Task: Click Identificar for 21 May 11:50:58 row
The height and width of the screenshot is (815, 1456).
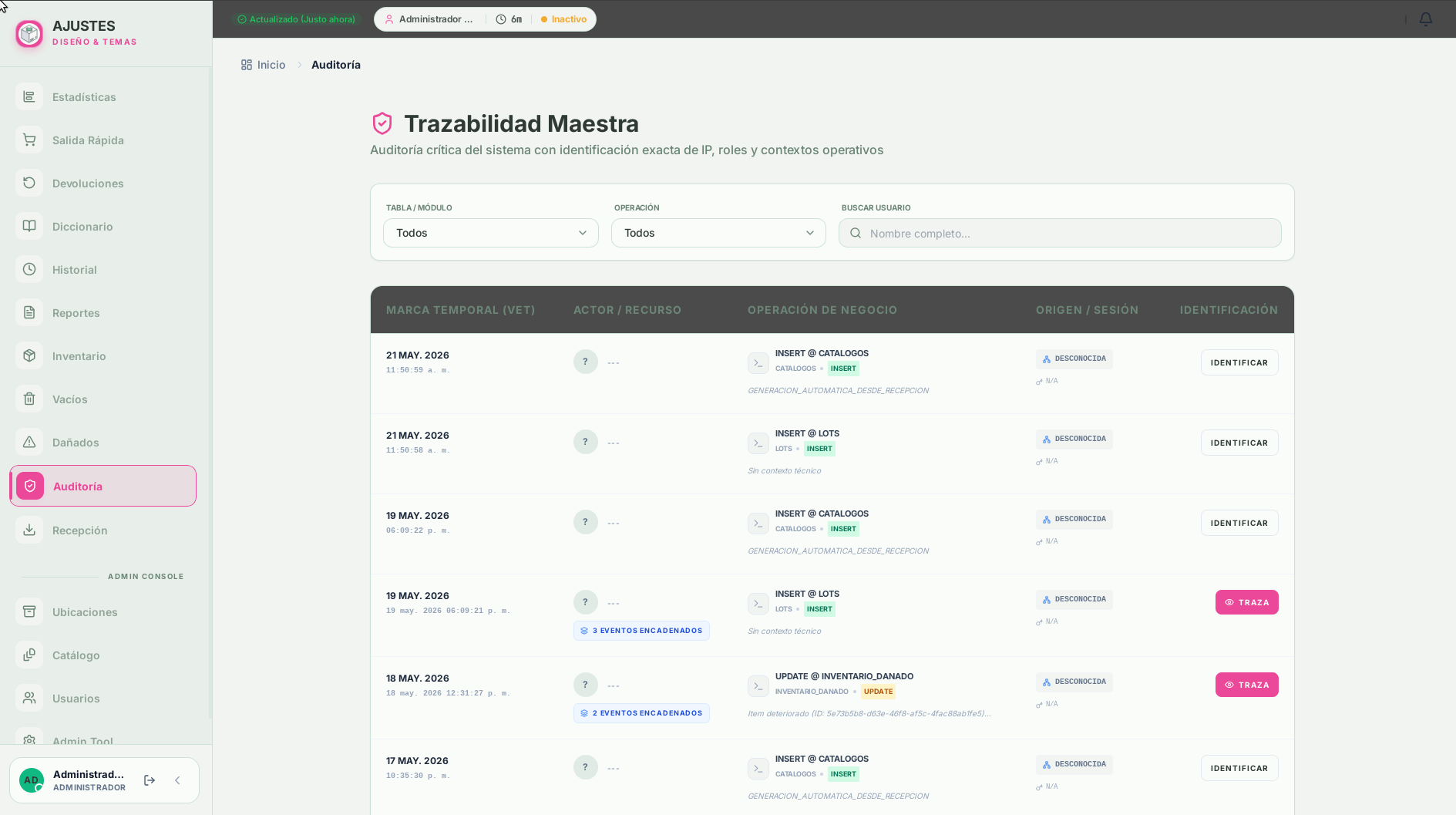Action: 1239,443
